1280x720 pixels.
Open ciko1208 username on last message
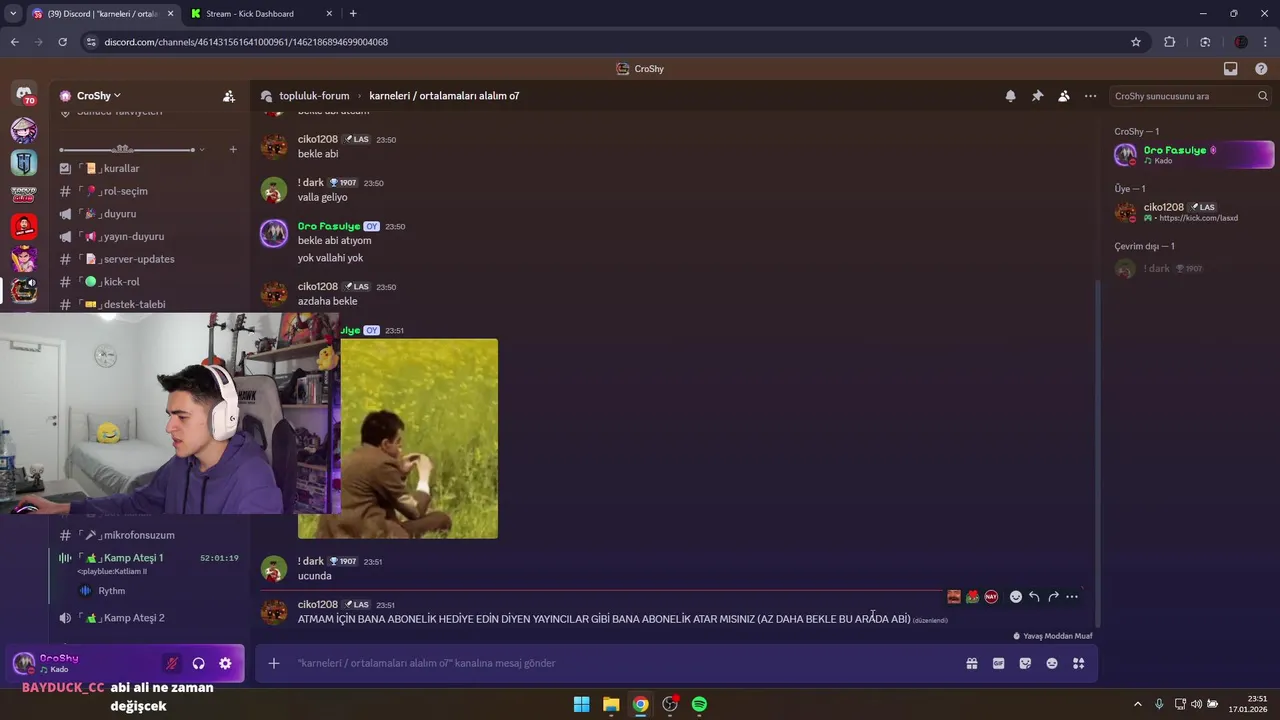coord(318,605)
